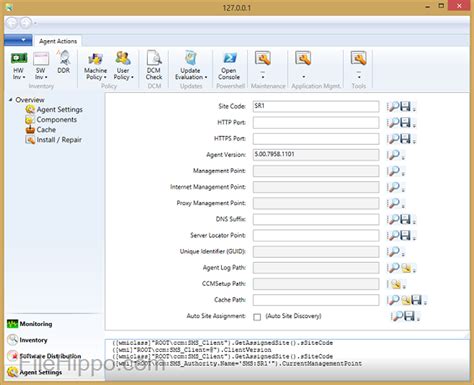Image resolution: width=474 pixels, height=385 pixels.
Task: Open Install / Repair tree item
Action: coord(59,140)
